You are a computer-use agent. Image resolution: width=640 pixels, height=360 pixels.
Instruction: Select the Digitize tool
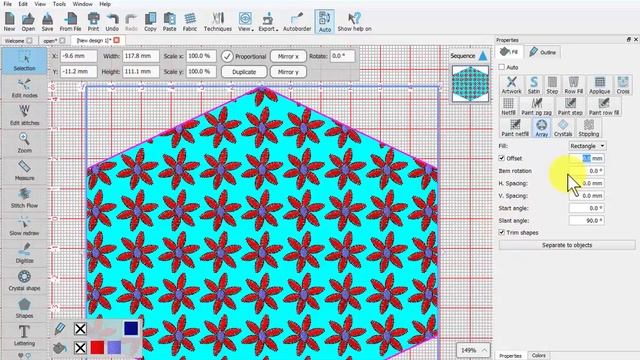point(24,253)
